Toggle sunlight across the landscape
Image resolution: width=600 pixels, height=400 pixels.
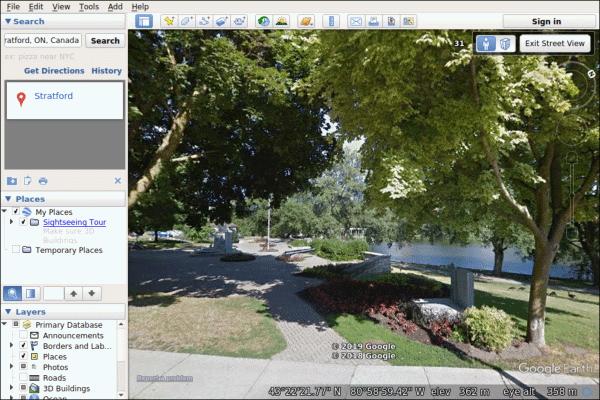click(281, 21)
